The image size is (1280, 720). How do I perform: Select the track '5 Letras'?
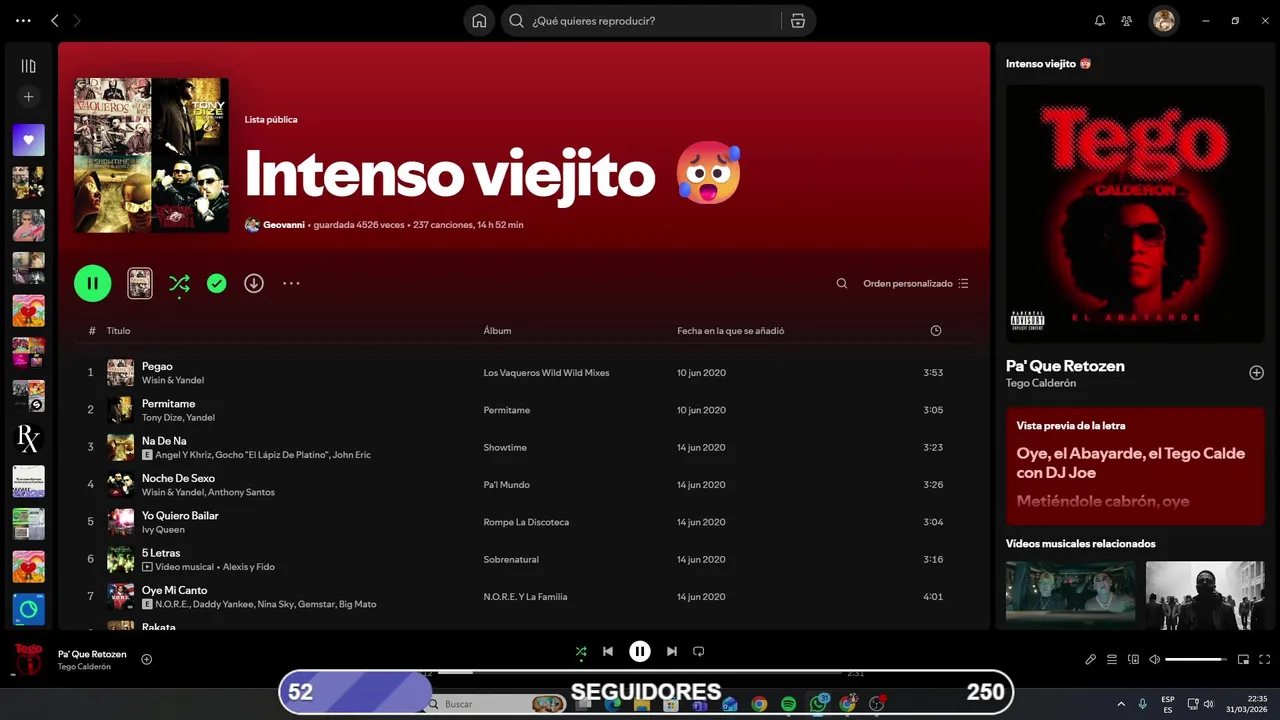(161, 553)
